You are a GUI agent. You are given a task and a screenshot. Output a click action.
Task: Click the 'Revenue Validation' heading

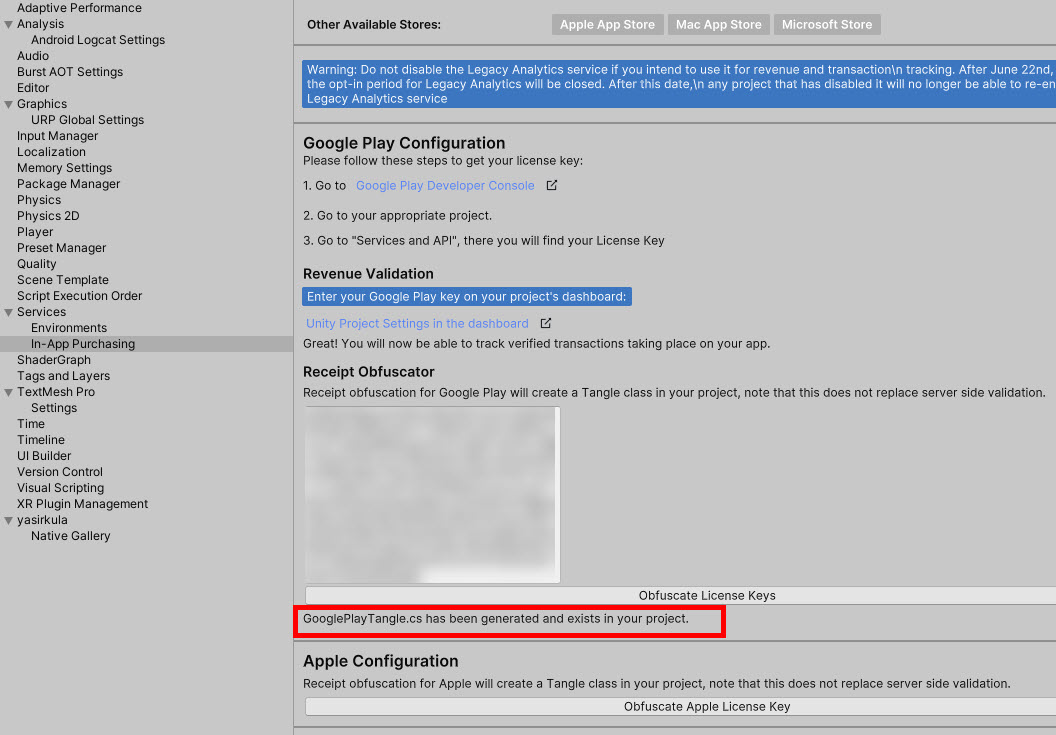[368, 274]
